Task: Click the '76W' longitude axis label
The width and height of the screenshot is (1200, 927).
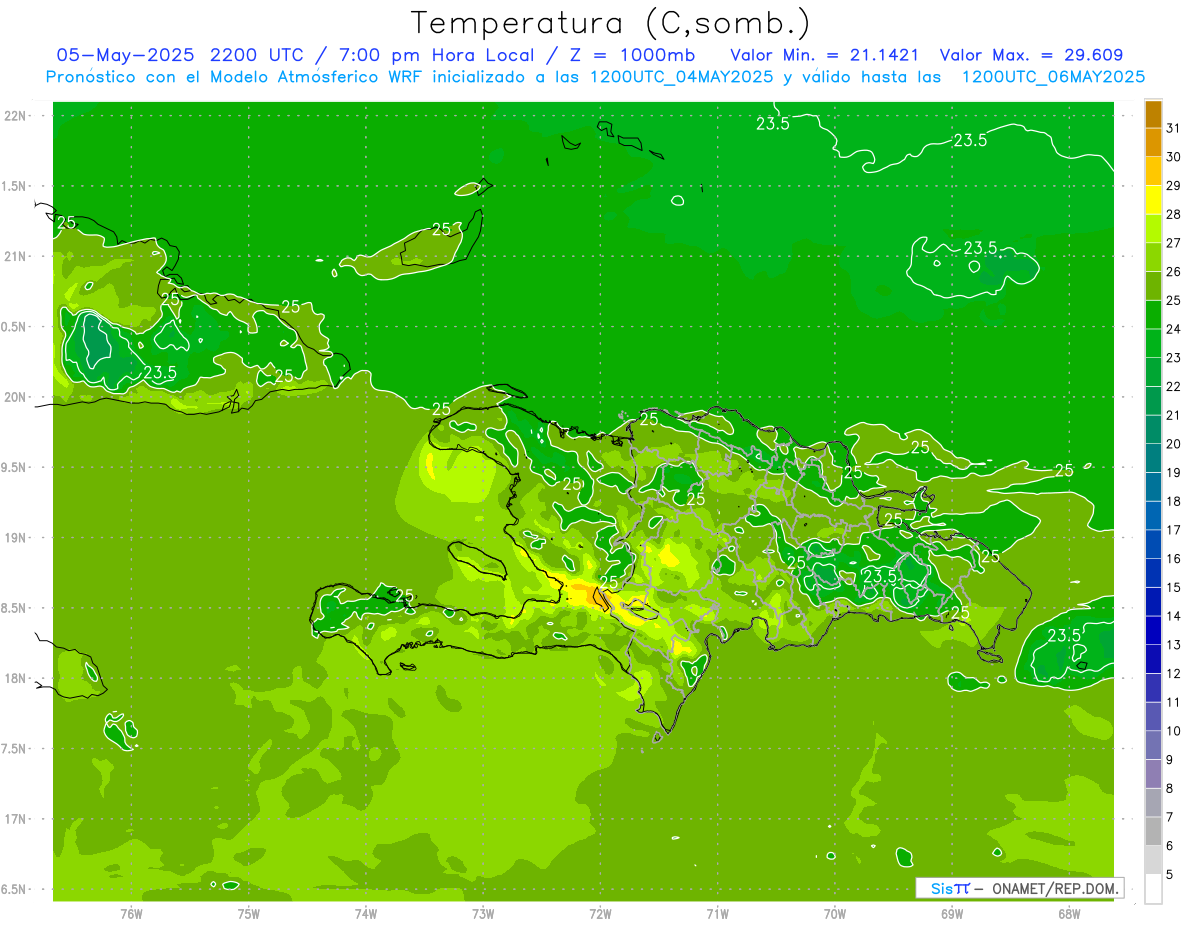Action: coord(131,914)
